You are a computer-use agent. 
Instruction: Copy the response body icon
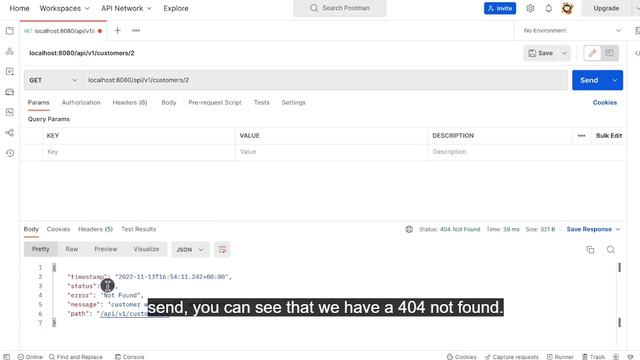coord(590,250)
